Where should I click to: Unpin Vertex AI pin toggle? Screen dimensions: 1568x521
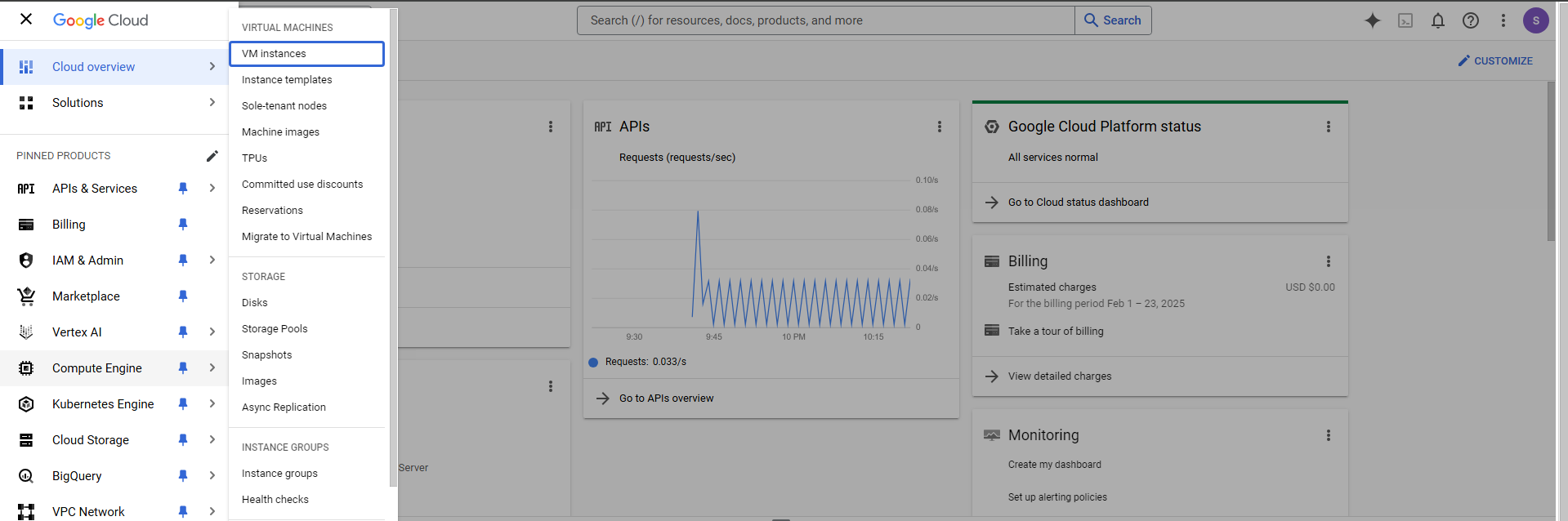pyautogui.click(x=183, y=332)
